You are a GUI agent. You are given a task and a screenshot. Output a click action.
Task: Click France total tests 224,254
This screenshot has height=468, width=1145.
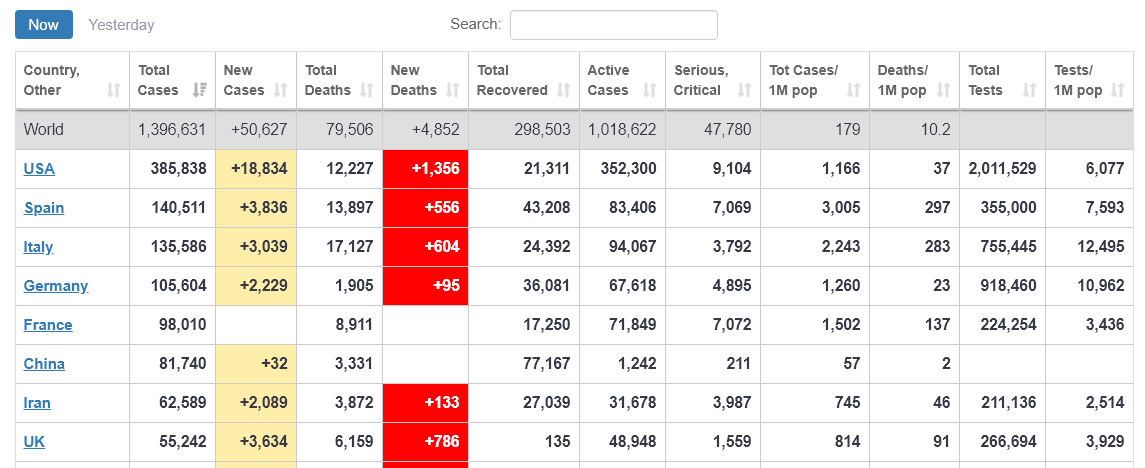pos(1008,325)
